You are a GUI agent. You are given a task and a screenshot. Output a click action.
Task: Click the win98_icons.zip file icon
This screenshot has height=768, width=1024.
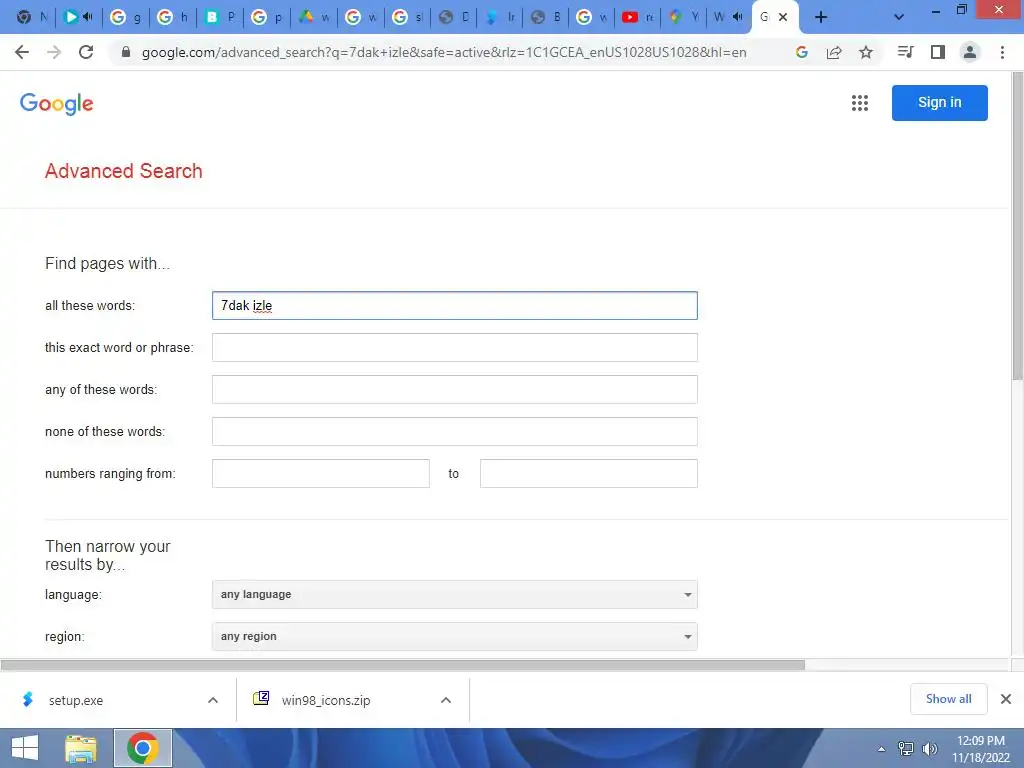tap(261, 698)
